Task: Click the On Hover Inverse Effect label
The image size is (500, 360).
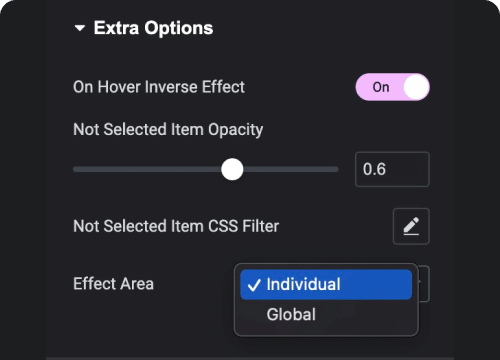Action: coord(159,87)
